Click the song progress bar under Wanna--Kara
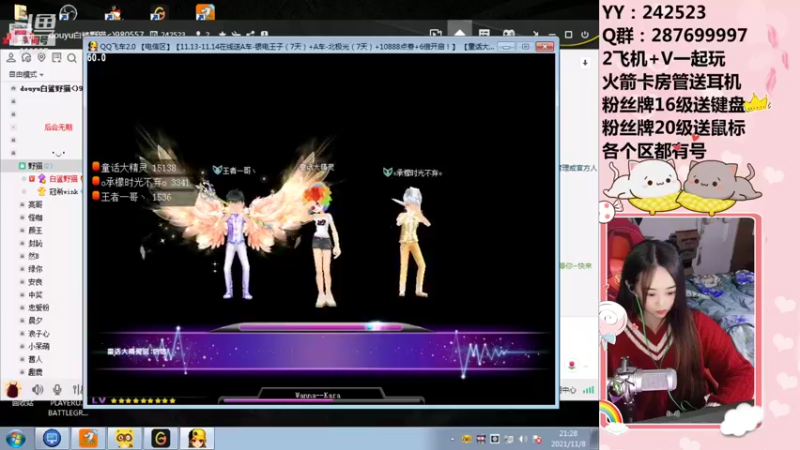 tap(321, 401)
